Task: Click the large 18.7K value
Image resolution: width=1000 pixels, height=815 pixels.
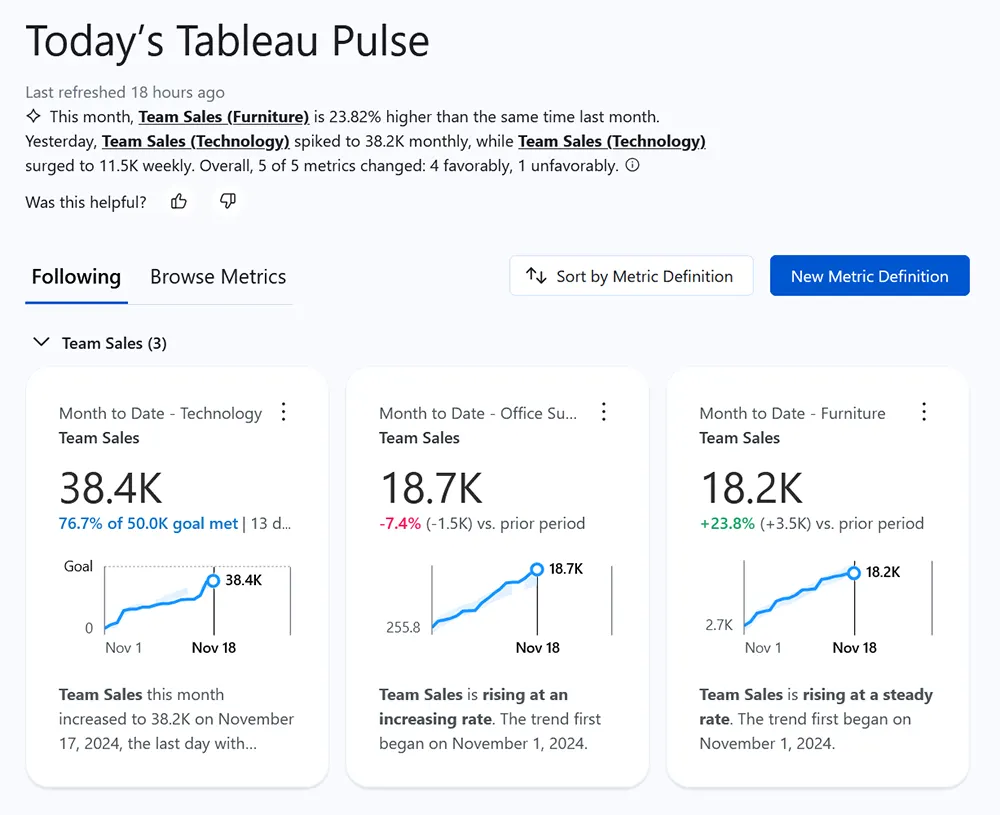Action: (x=431, y=488)
